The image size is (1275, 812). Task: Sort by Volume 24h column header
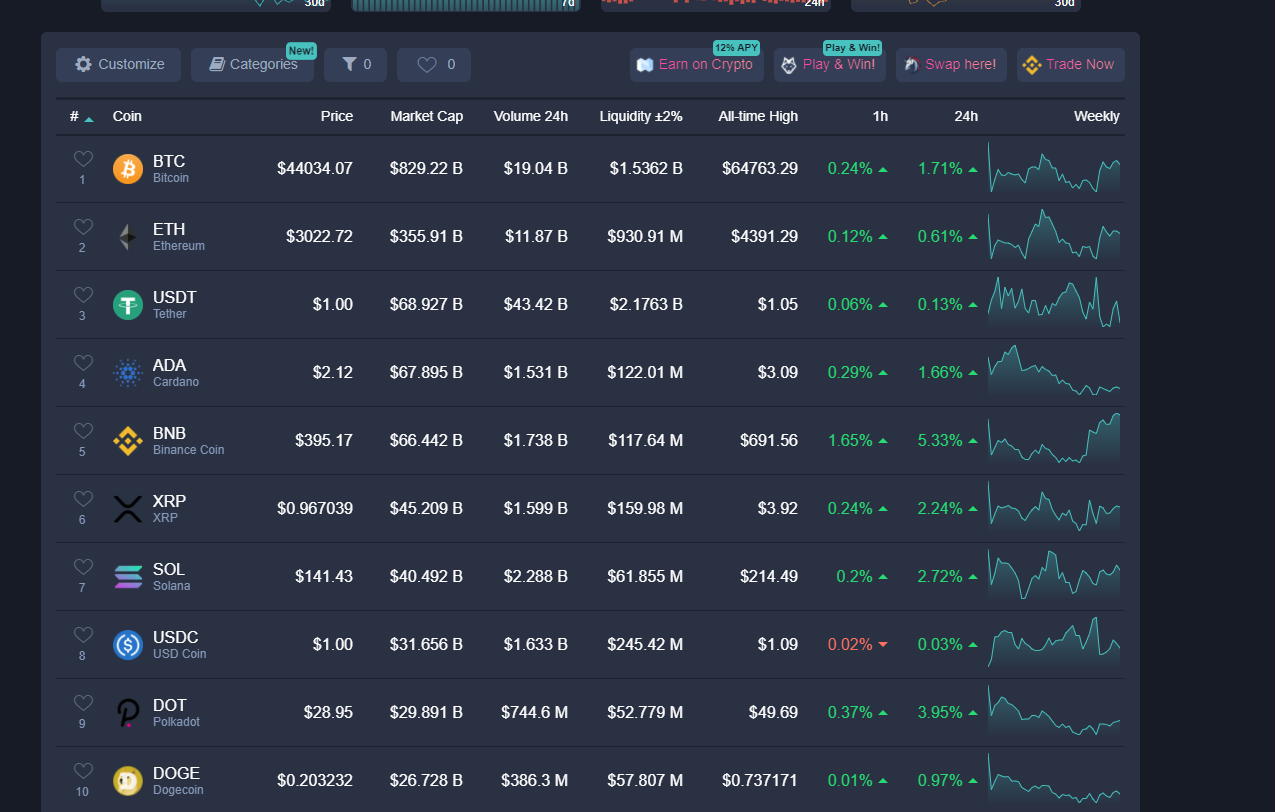[x=531, y=116]
